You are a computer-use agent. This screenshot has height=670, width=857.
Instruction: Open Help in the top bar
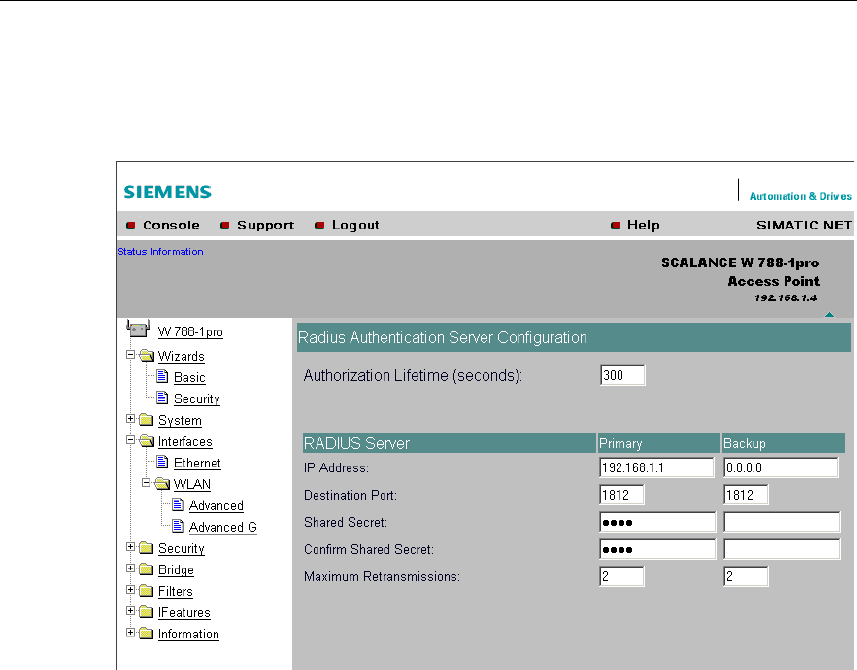643,225
